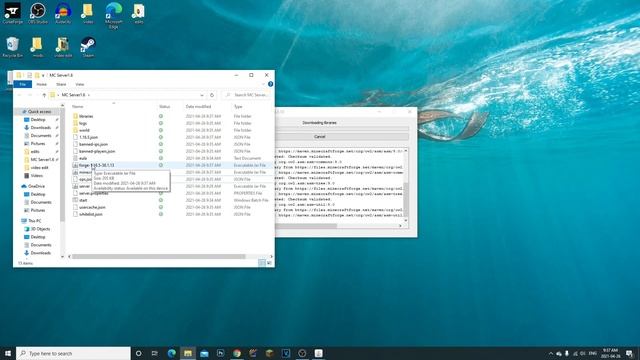Screen dimensions: 640x360
Task: Click the Explorer help question mark icon
Action: 270,84
